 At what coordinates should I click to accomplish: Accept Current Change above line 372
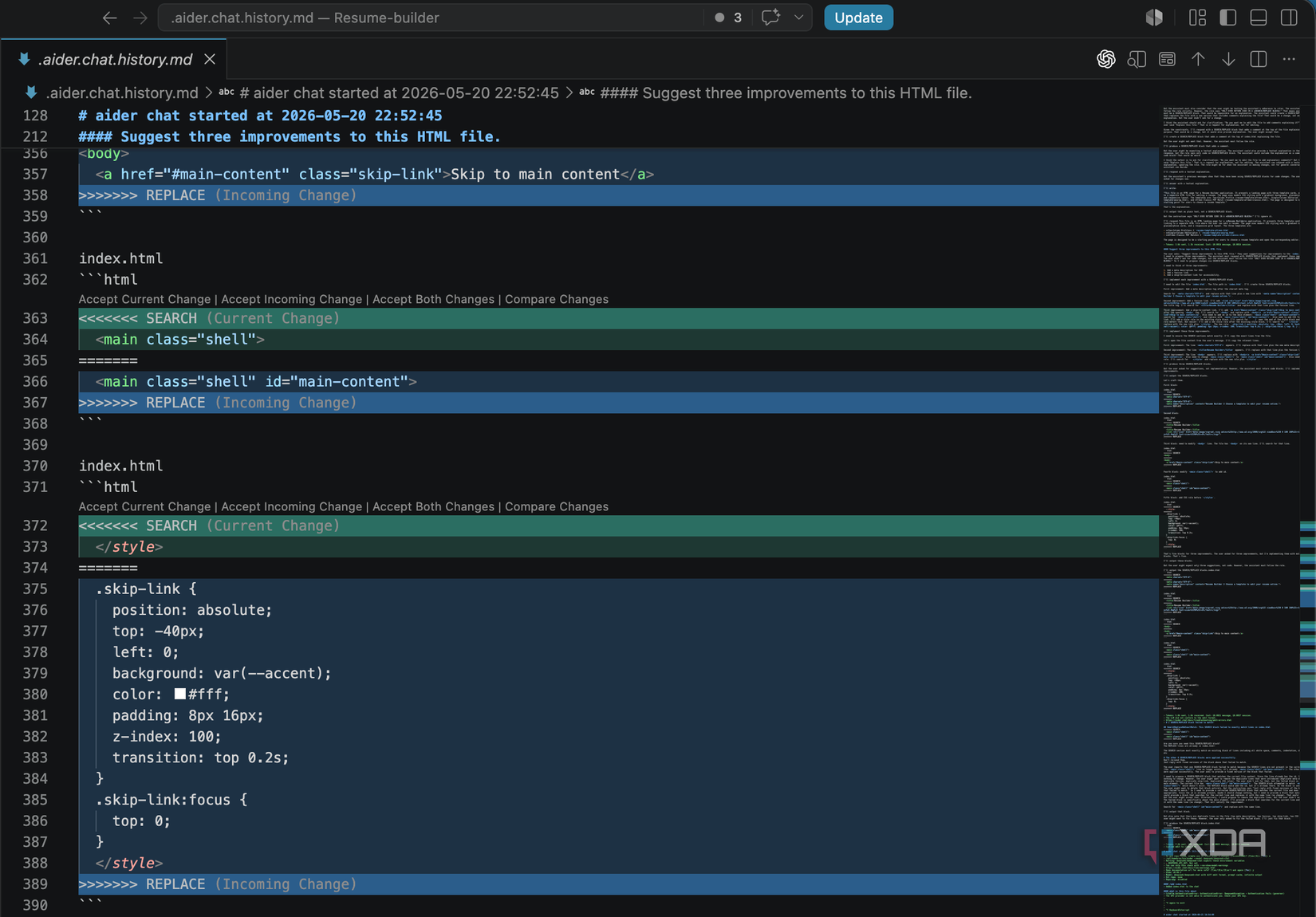144,506
